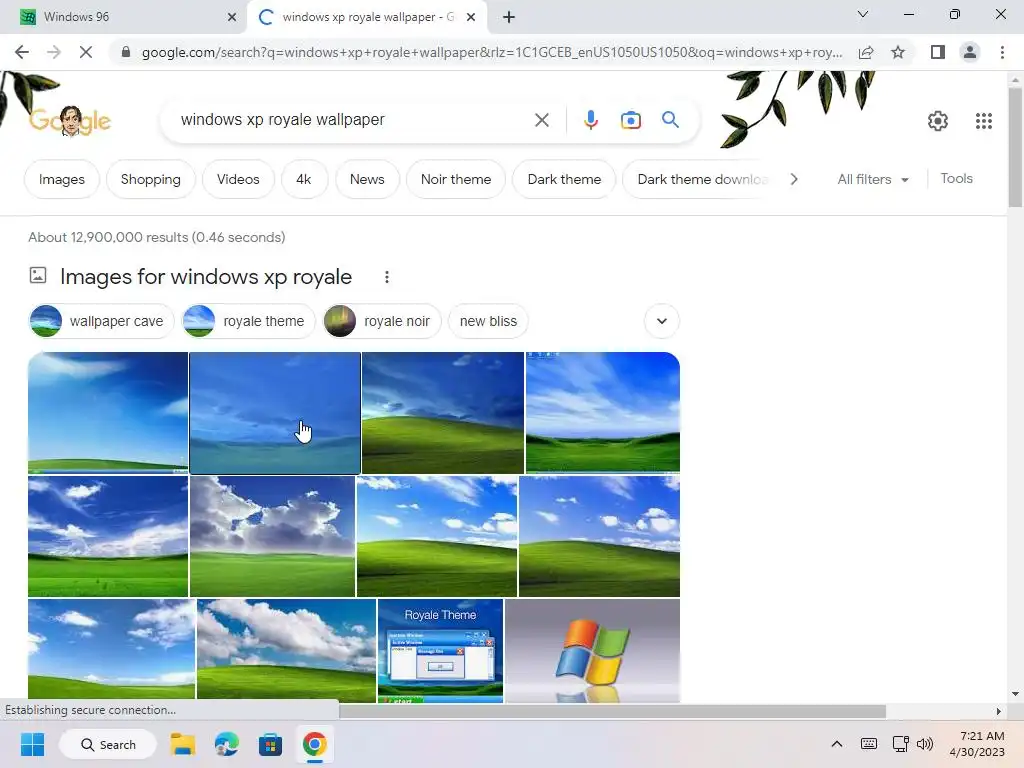Click the touch keyboard tray icon
The image size is (1024, 768).
pos(869,744)
